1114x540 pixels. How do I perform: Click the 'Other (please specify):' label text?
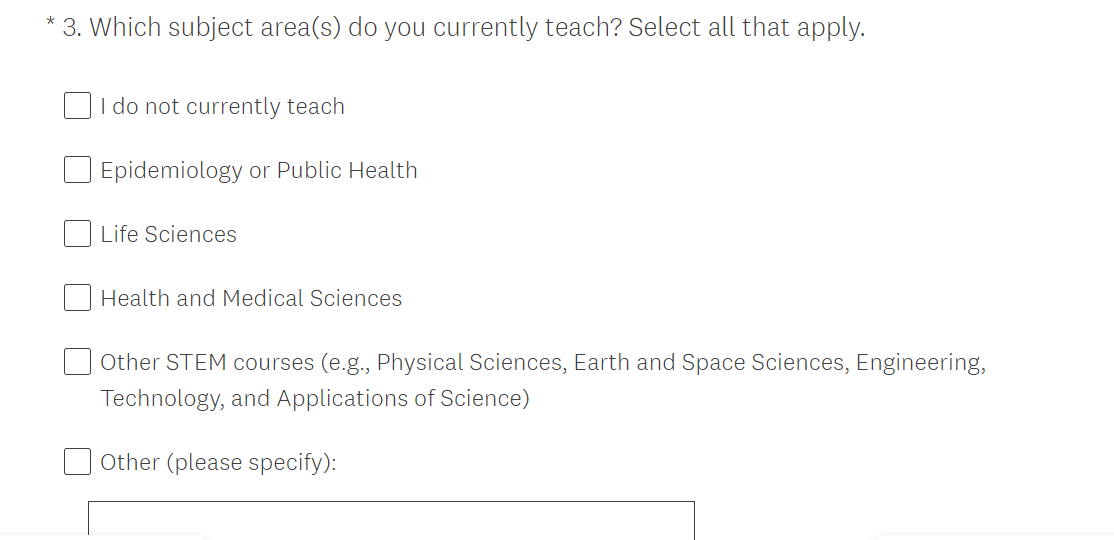click(x=218, y=463)
